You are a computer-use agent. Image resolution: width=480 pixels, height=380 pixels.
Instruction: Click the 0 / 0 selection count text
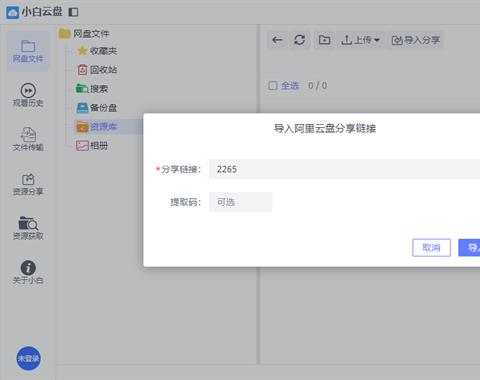317,86
